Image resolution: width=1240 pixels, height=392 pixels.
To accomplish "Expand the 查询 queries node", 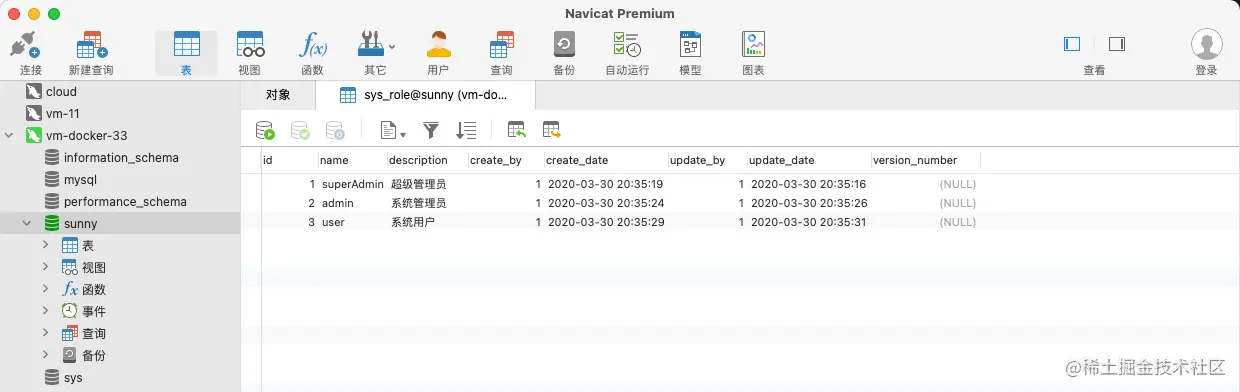I will [x=46, y=334].
